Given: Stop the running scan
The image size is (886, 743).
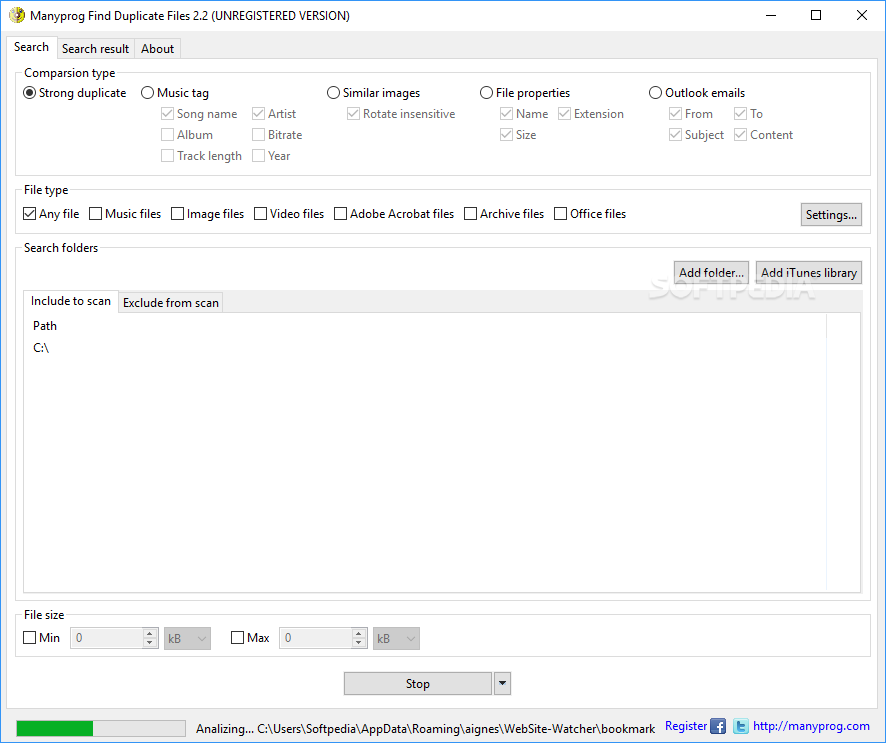Looking at the screenshot, I should pos(418,684).
